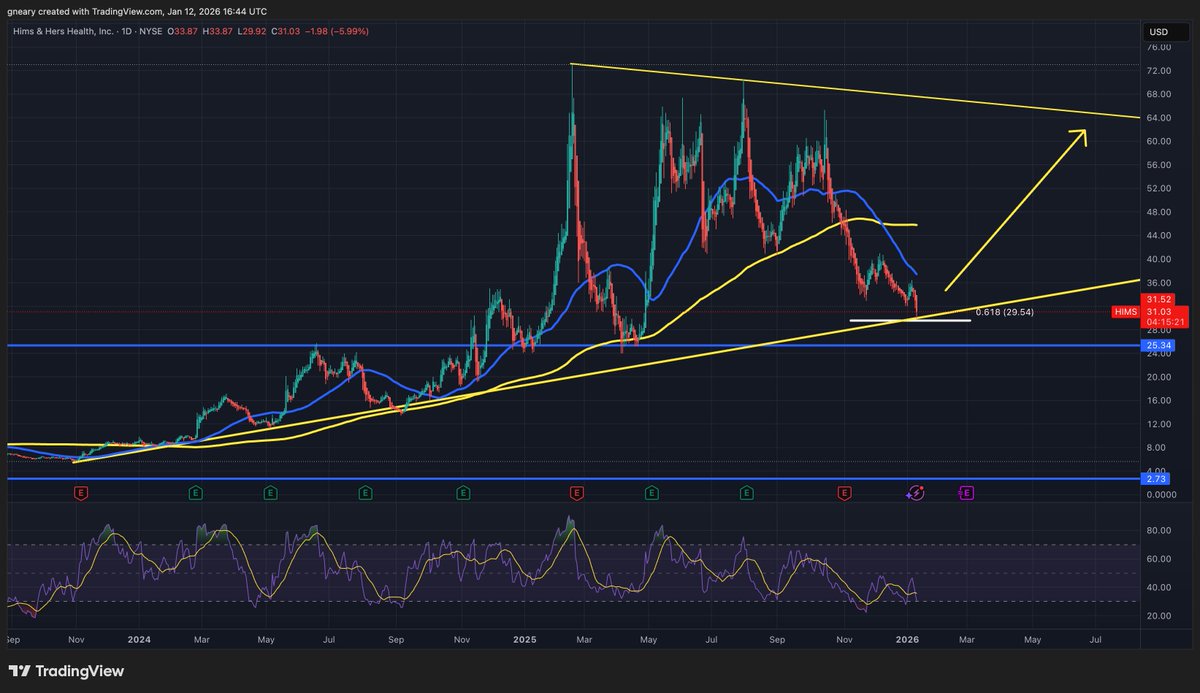This screenshot has width=1200, height=693.
Task: Click the 72.00 level on price axis
Action: (1158, 70)
